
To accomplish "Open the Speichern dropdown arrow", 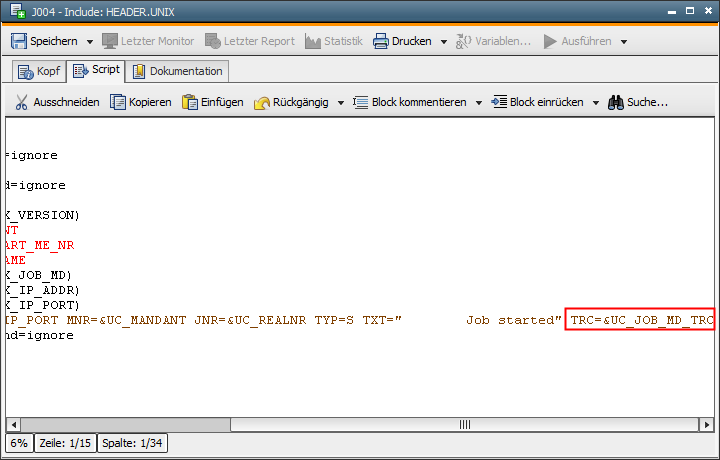I will [x=90, y=42].
